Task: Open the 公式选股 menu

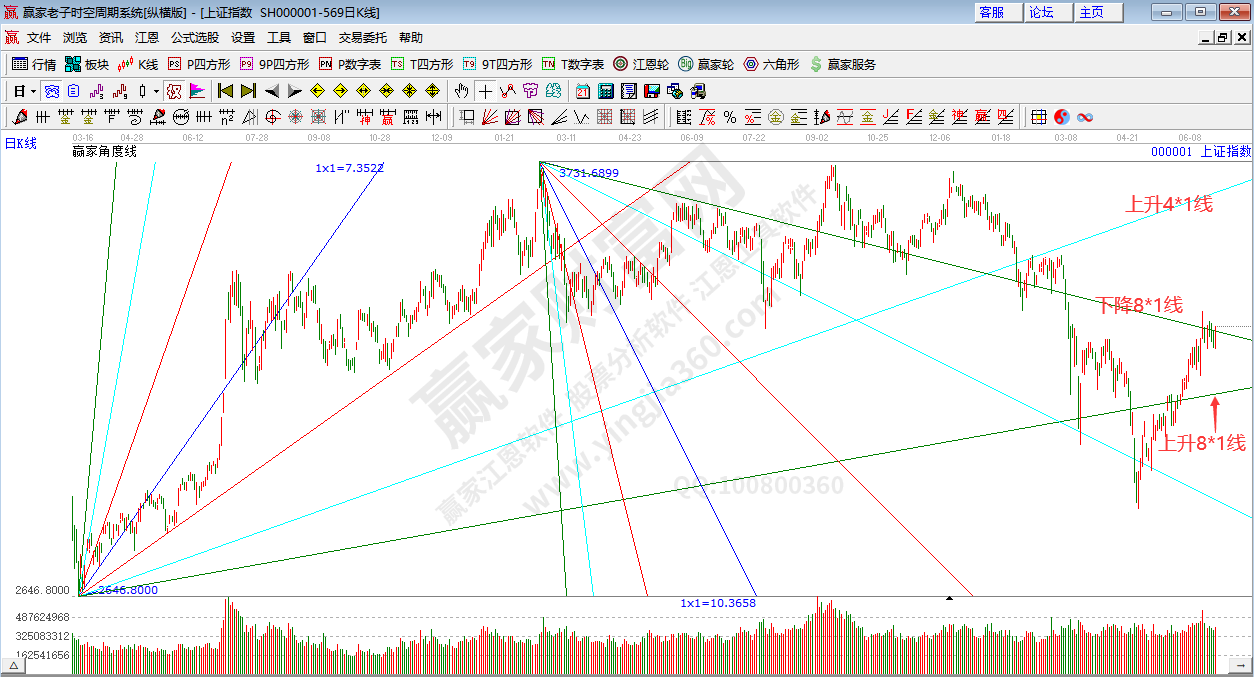Action: (x=194, y=37)
